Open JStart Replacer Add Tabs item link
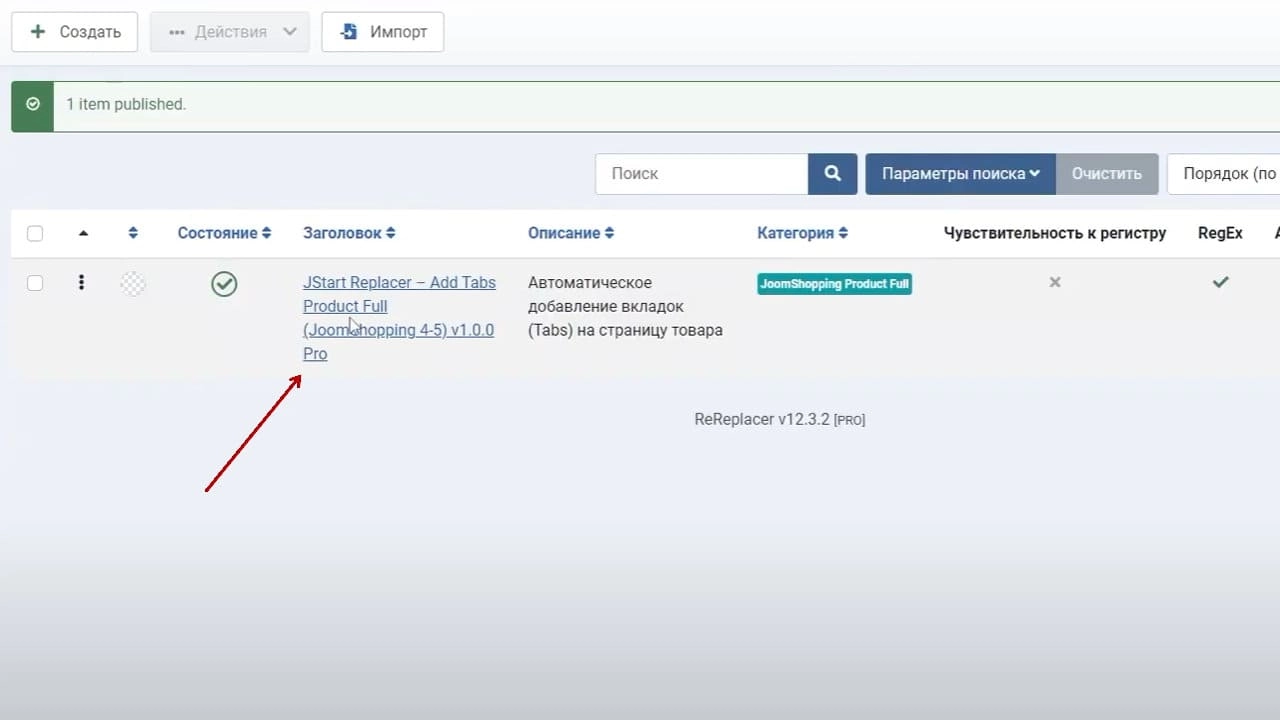This screenshot has width=1280, height=720. (x=399, y=318)
